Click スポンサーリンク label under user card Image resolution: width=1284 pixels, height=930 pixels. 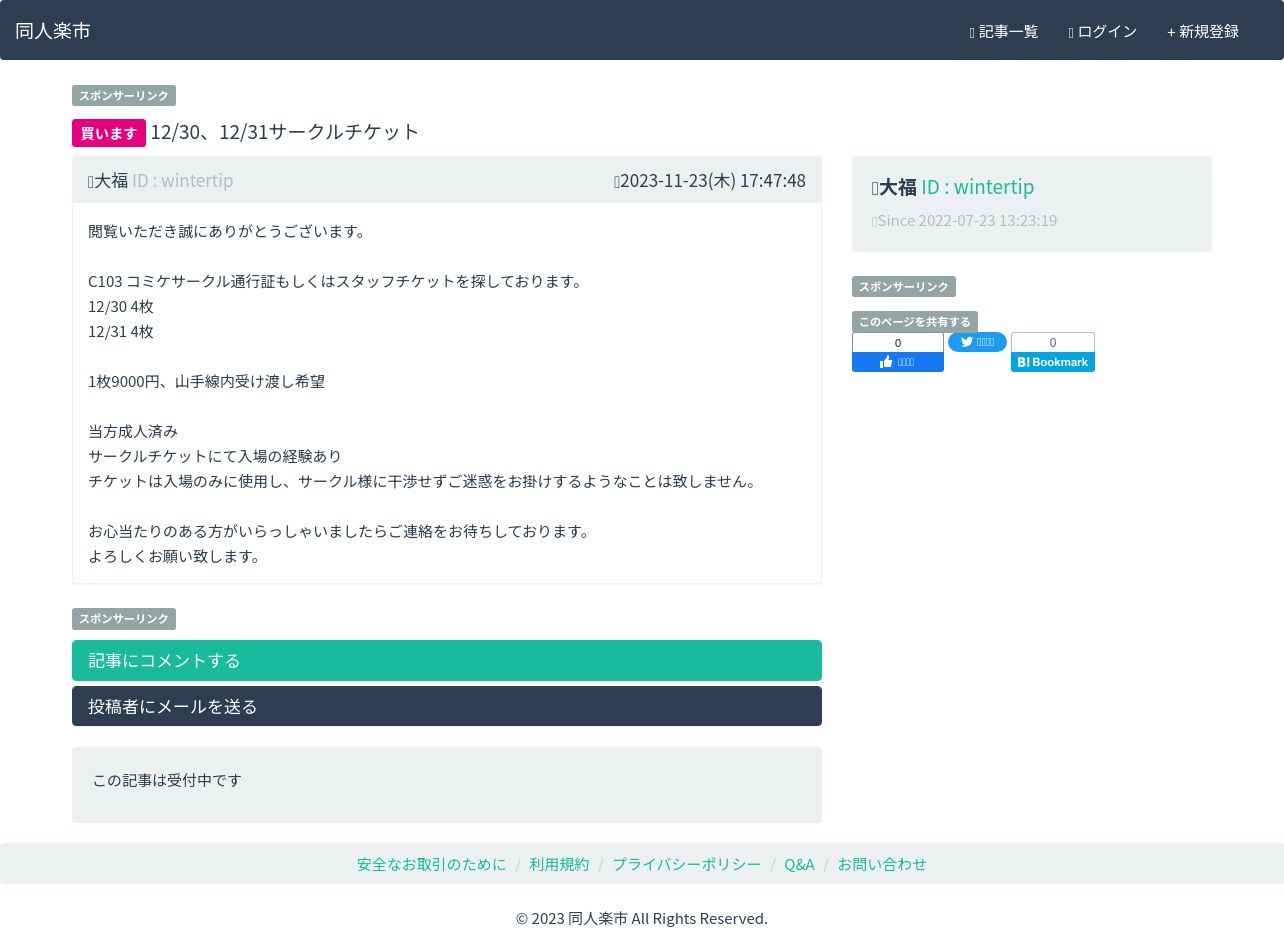[904, 287]
